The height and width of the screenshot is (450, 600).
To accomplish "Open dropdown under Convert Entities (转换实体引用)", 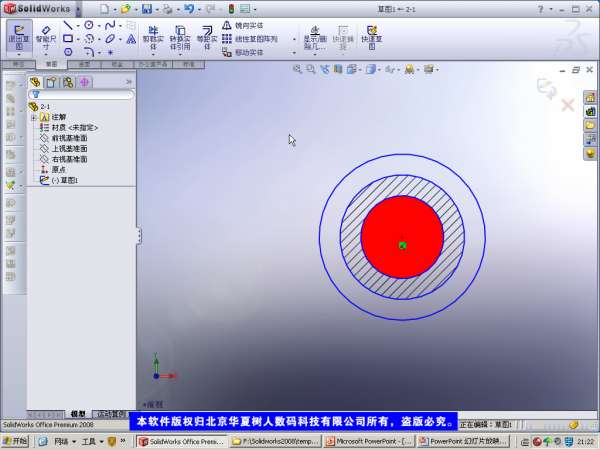I will [x=180, y=54].
